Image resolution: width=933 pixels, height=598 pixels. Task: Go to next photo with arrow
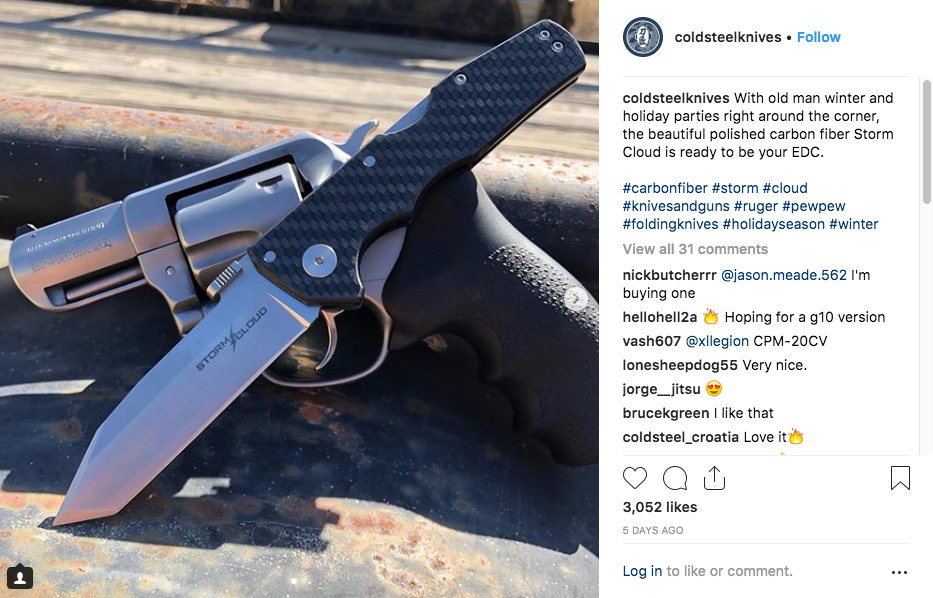point(575,298)
